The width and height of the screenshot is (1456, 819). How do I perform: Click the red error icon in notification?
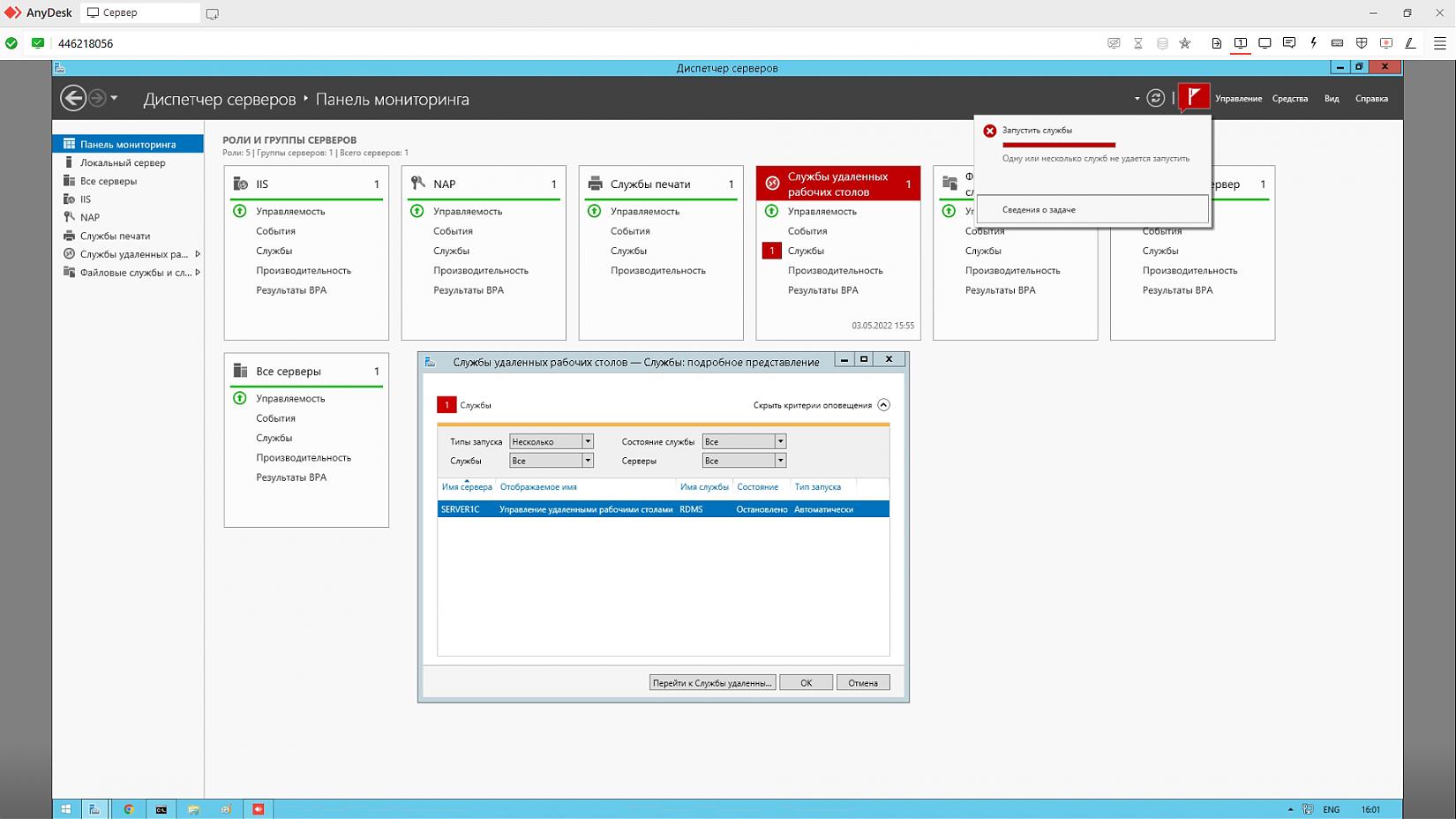pos(990,131)
